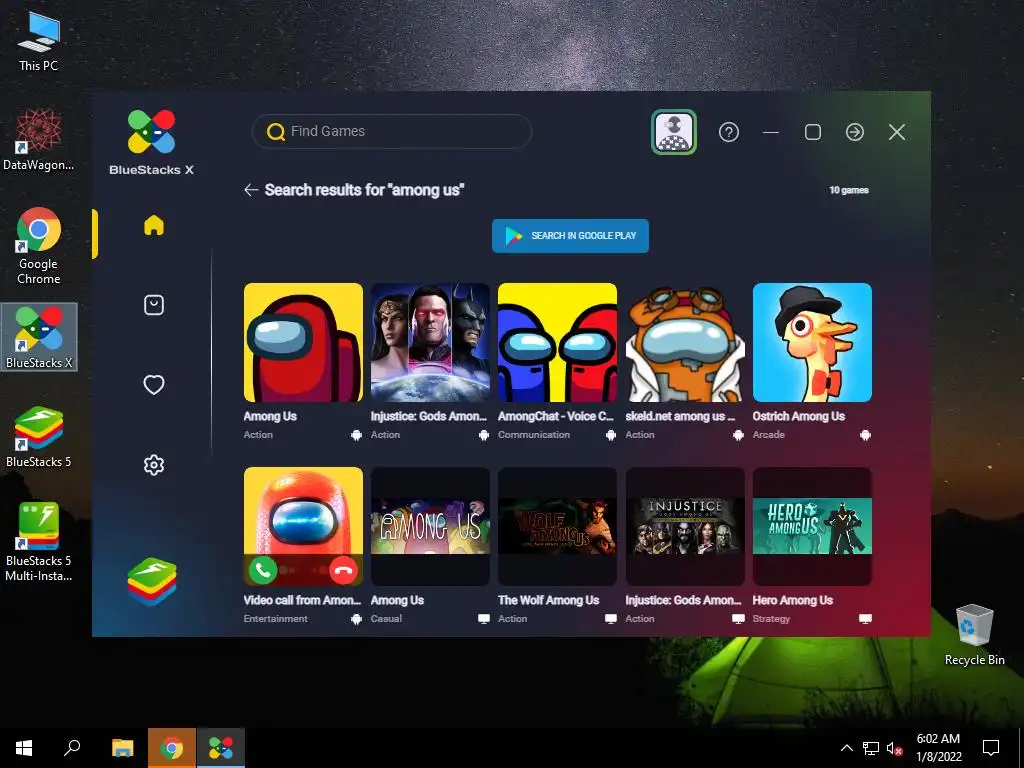Click the Android icon under skeld.net among us
The width and height of the screenshot is (1024, 768).
click(738, 435)
